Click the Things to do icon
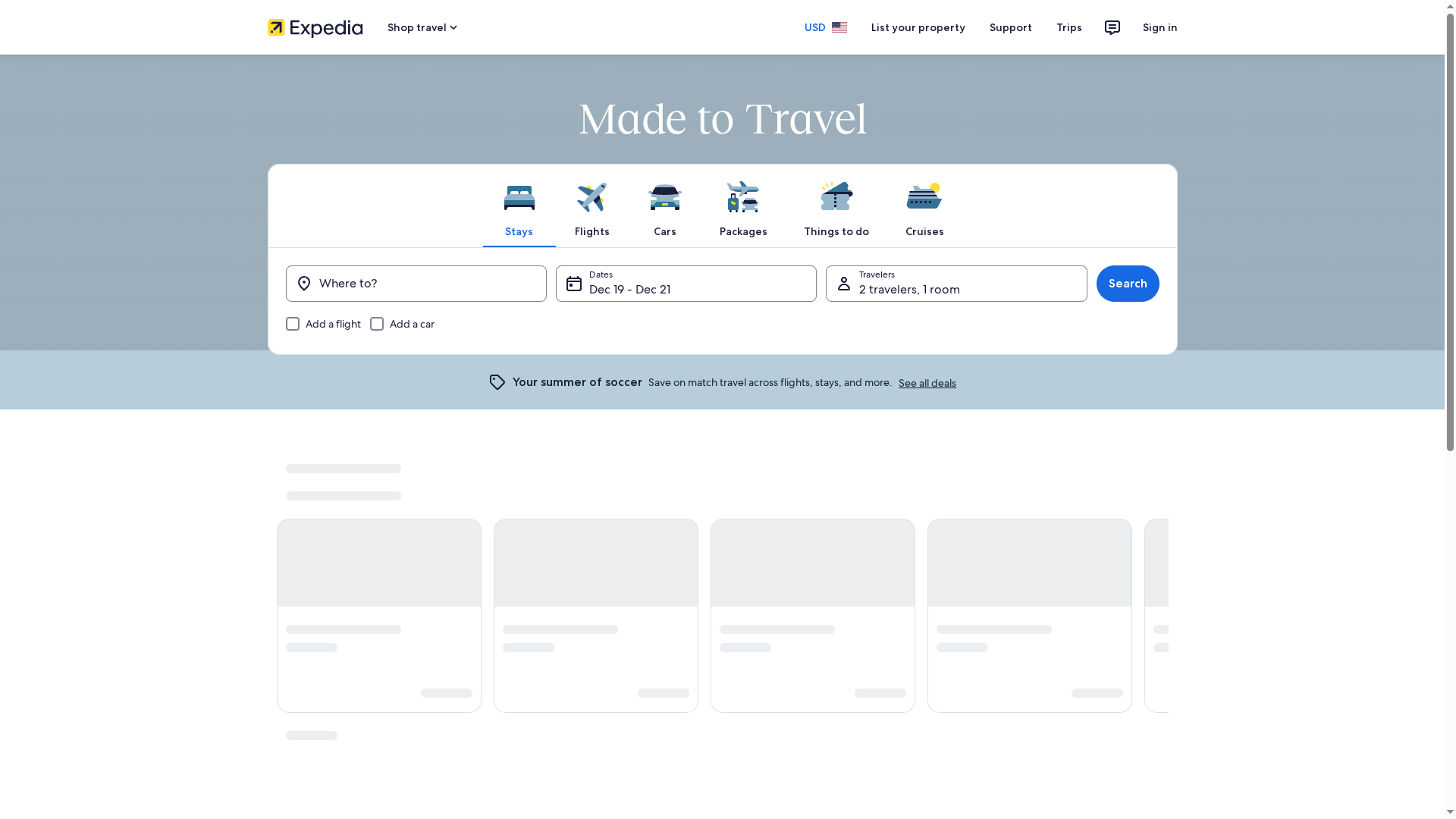The height and width of the screenshot is (819, 1456). click(x=836, y=196)
